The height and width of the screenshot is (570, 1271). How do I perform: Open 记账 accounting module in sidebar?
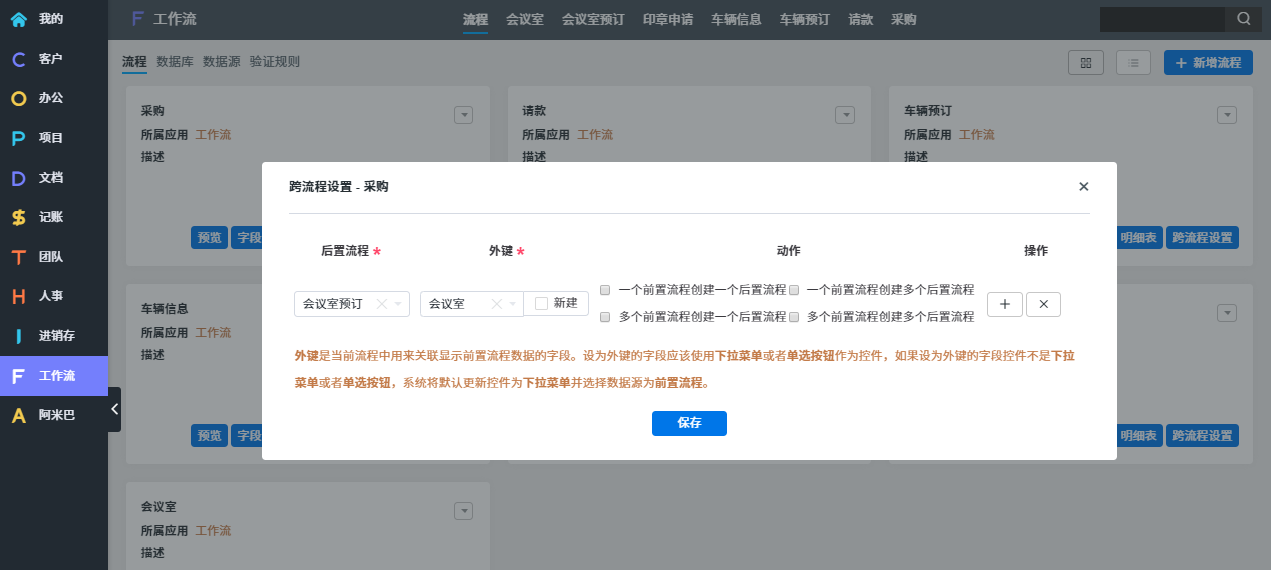50,217
